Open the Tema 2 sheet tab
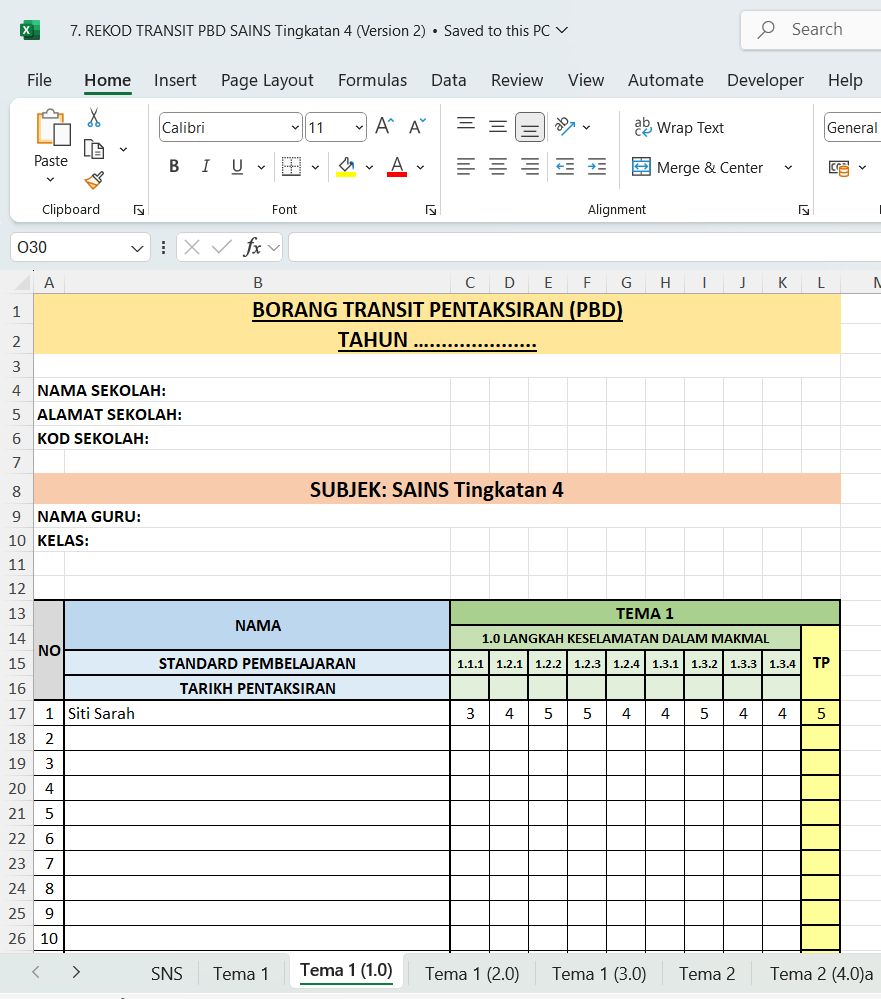The height and width of the screenshot is (999, 881). (706, 974)
